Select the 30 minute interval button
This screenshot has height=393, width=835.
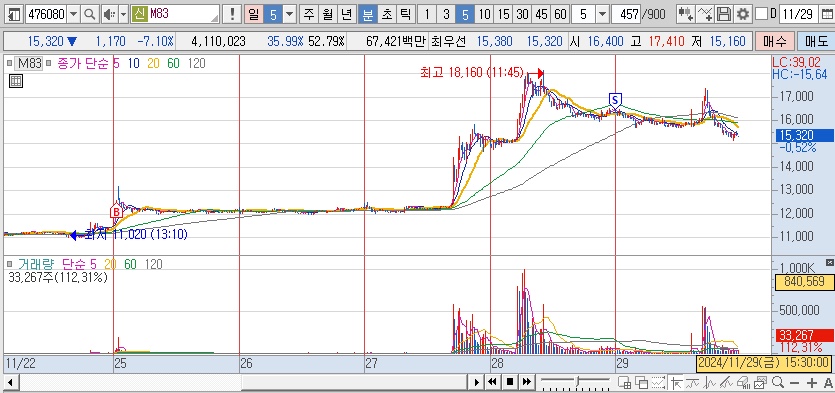[x=522, y=14]
